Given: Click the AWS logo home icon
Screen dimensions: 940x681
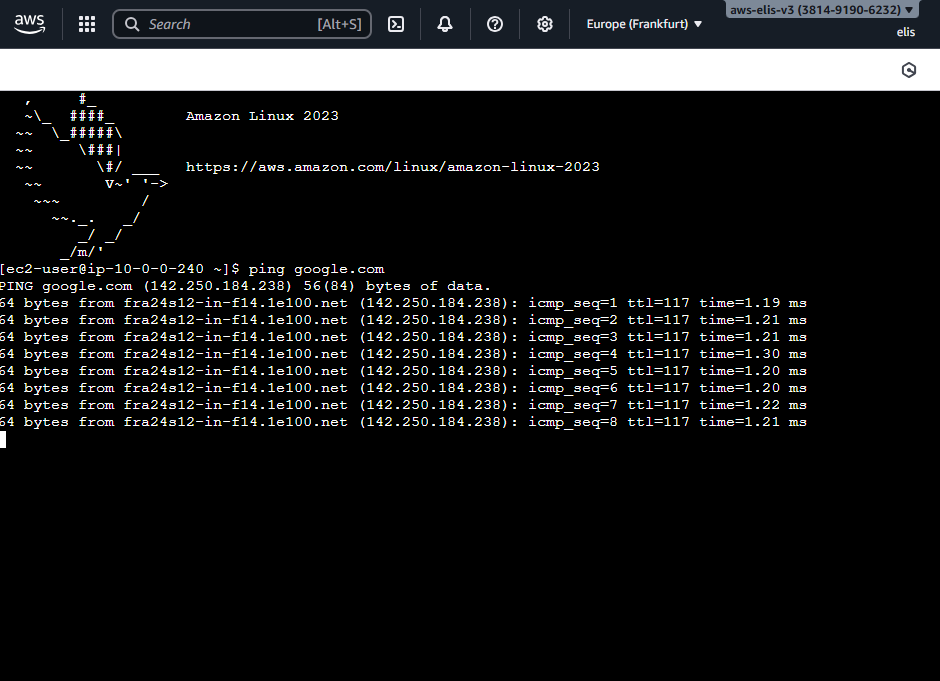Looking at the screenshot, I should [x=30, y=24].
